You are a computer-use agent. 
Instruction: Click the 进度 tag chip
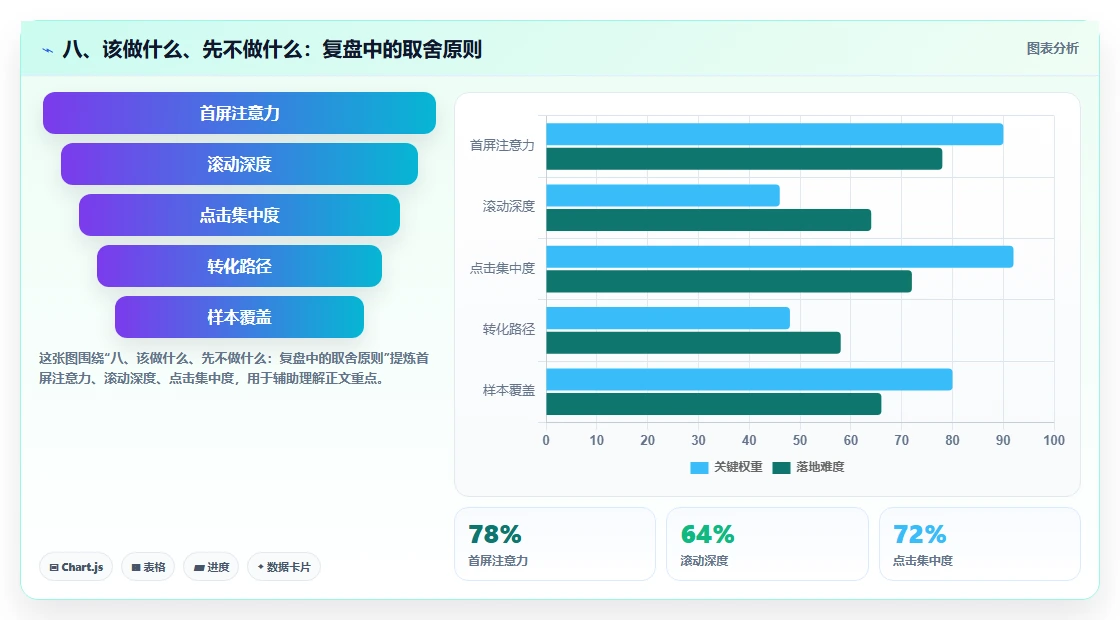211,567
